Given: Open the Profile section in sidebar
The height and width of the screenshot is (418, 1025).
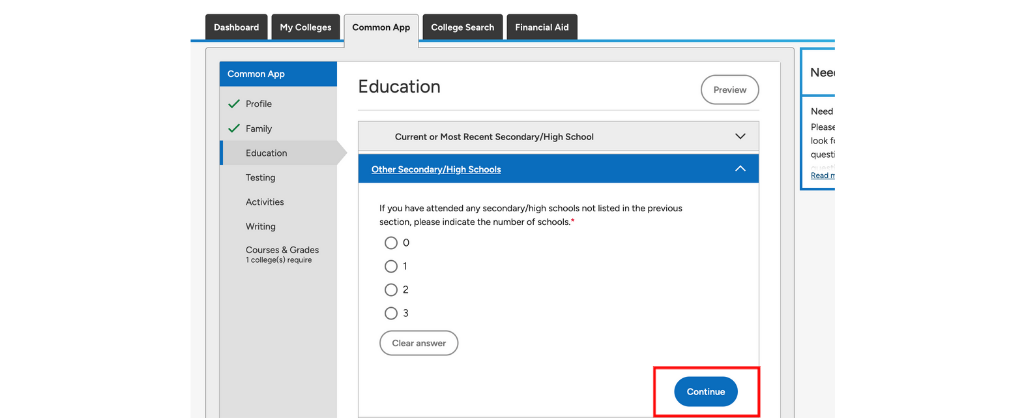Looking at the screenshot, I should (x=258, y=104).
